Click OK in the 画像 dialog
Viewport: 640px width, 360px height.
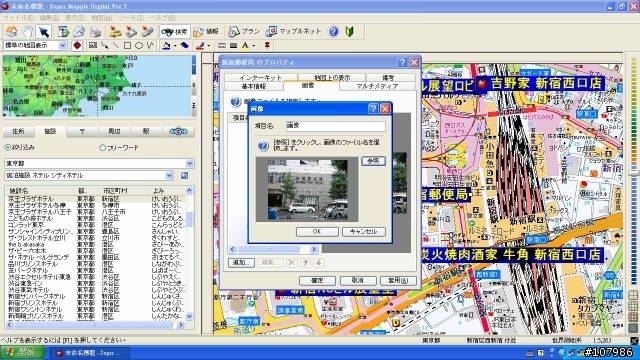click(317, 231)
